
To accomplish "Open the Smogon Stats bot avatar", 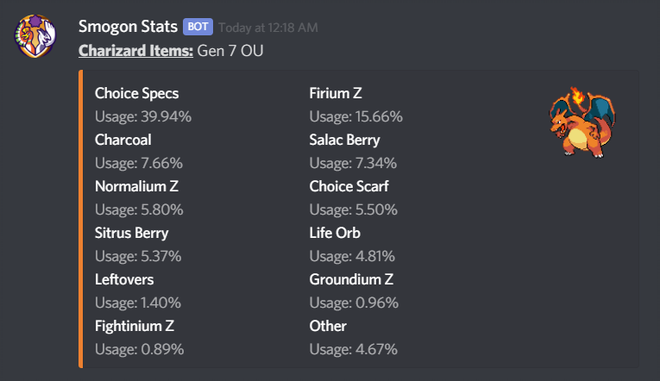I will click(35, 37).
